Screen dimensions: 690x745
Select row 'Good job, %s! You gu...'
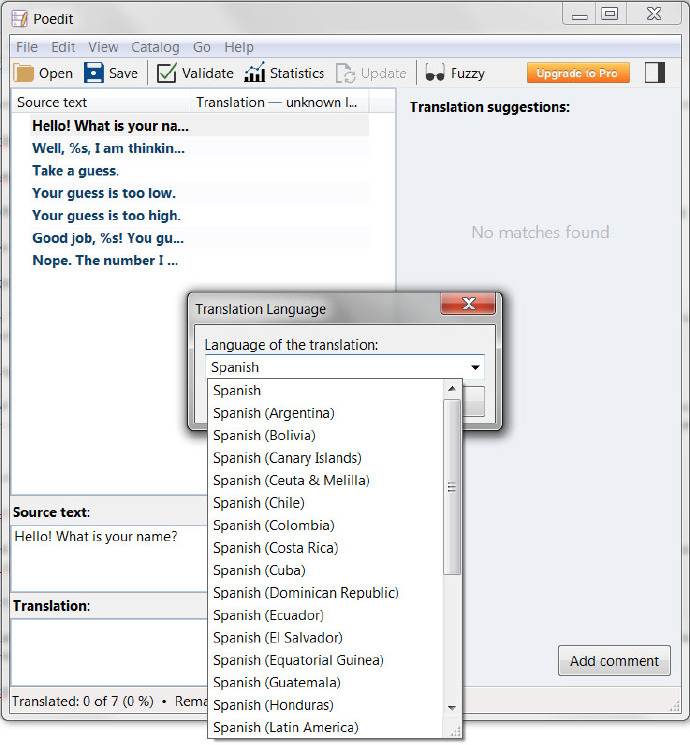pos(200,237)
